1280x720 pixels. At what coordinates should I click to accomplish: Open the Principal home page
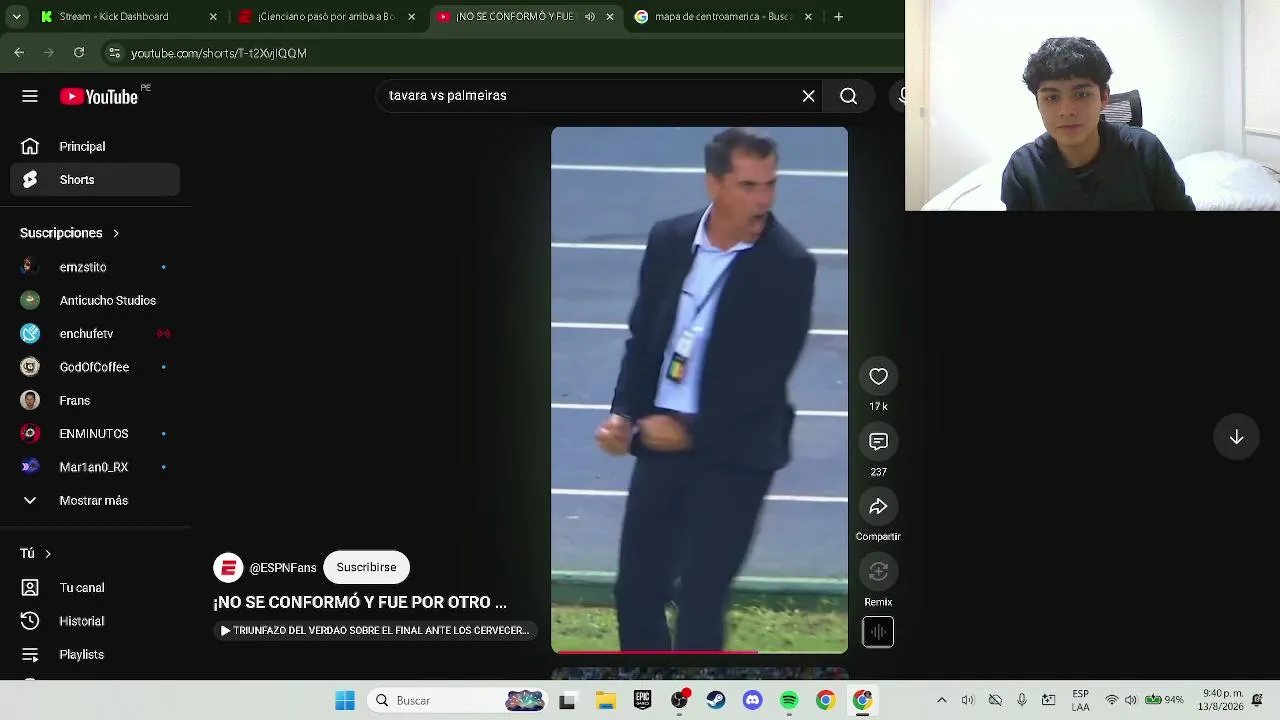(x=95, y=146)
